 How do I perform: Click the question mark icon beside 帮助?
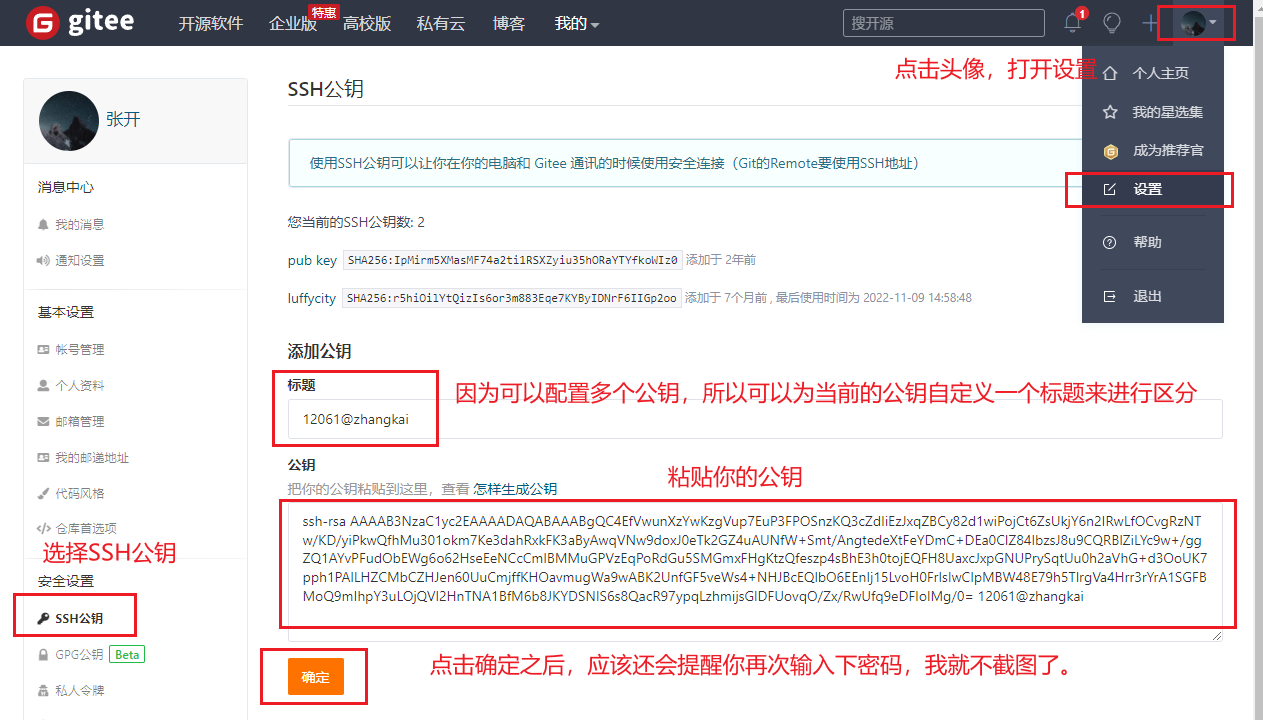click(x=1110, y=243)
